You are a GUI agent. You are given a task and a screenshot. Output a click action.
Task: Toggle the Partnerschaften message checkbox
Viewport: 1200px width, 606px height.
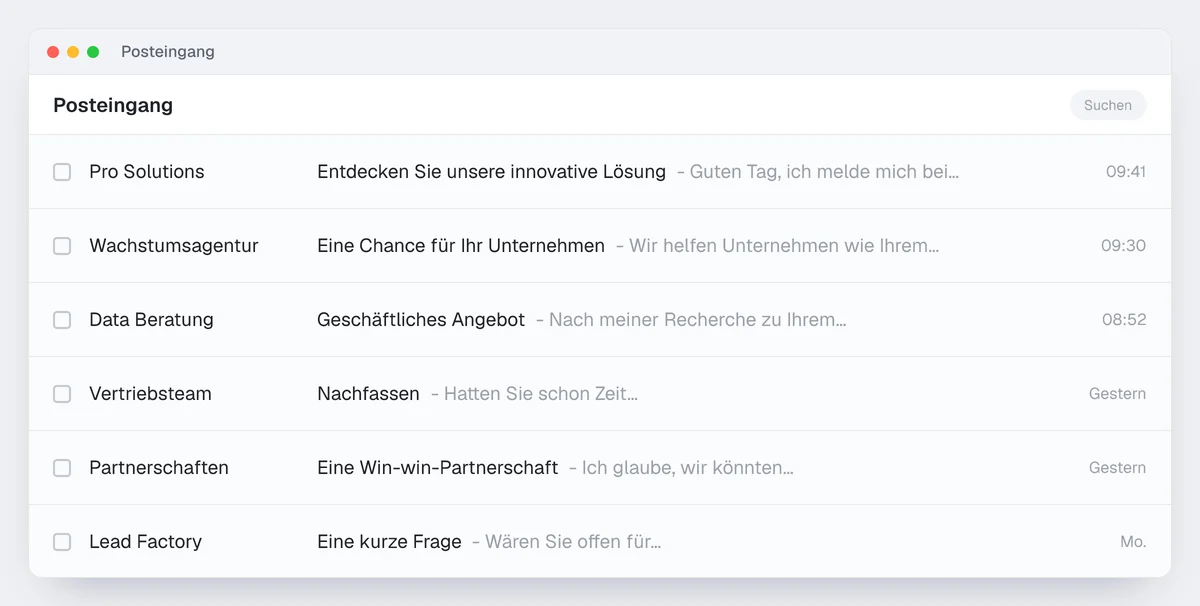click(x=62, y=468)
